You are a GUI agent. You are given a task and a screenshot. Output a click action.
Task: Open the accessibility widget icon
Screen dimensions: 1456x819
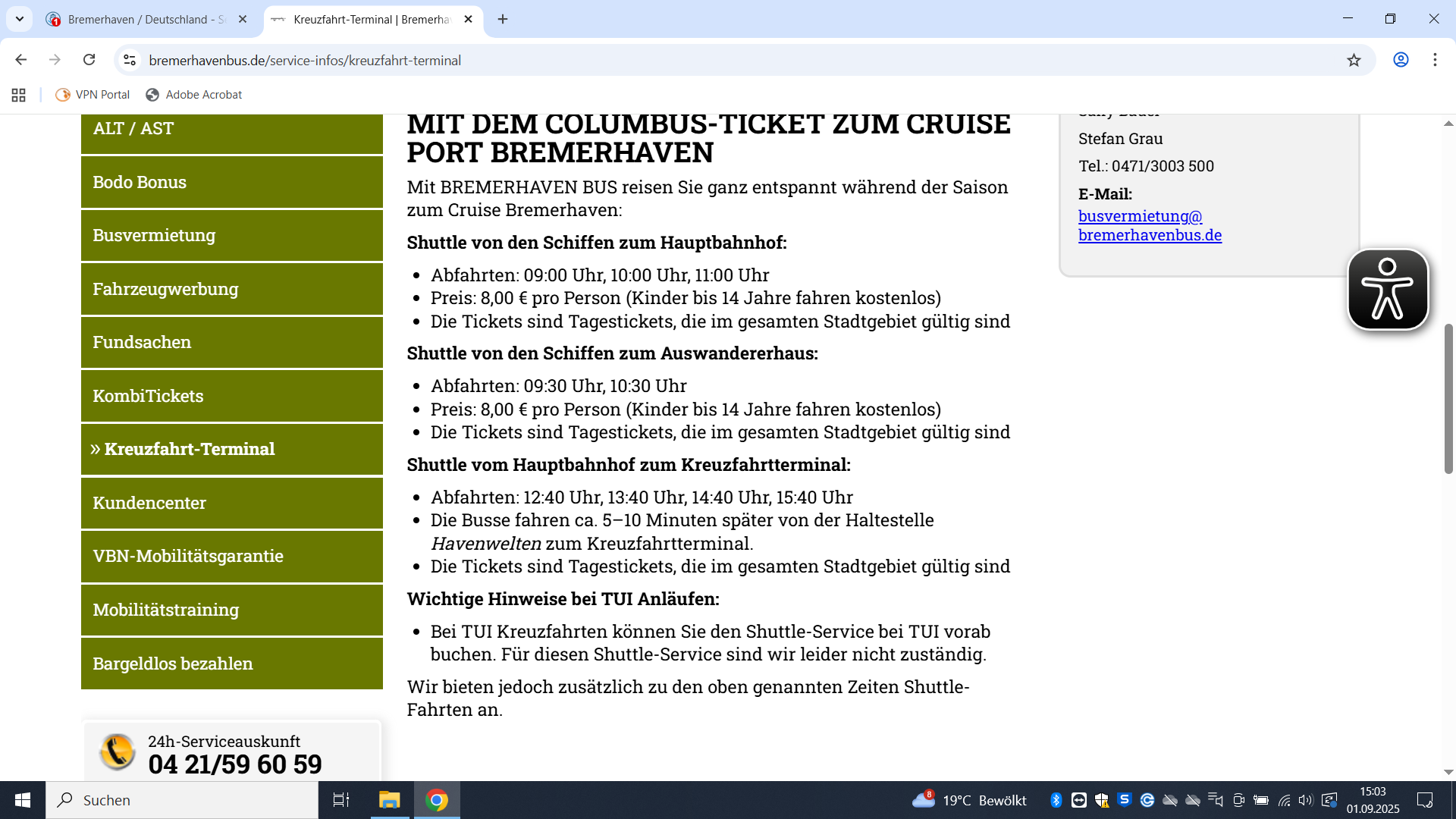click(1387, 290)
